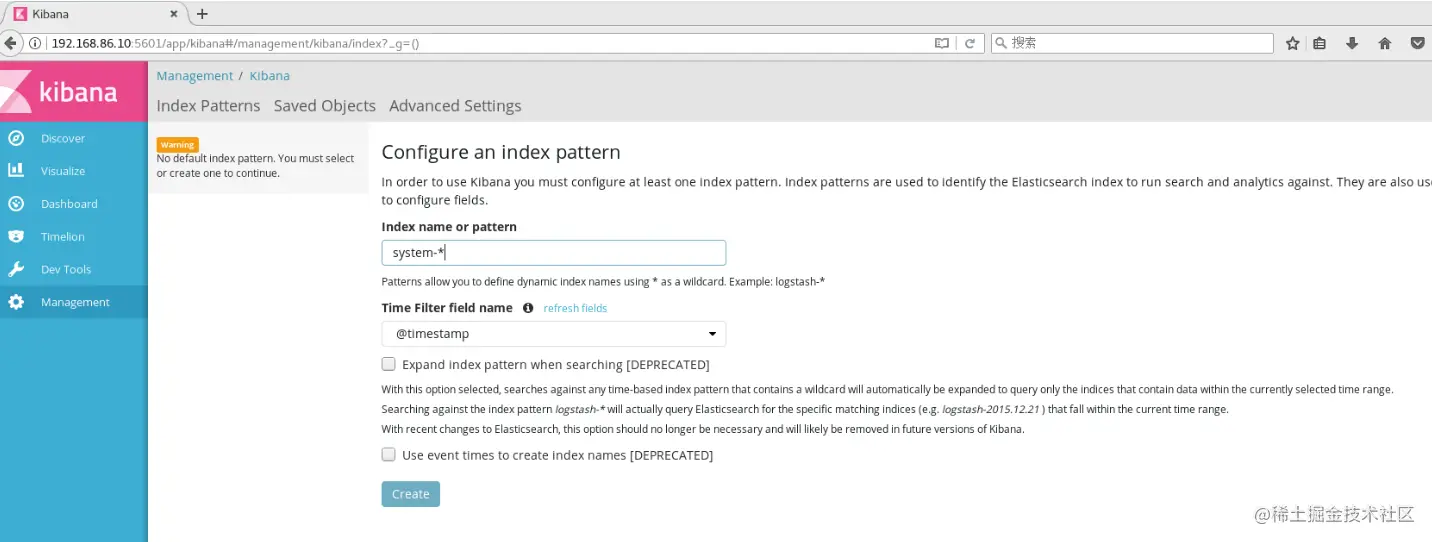This screenshot has width=1432, height=542.
Task: Click the info icon beside Time Filter field name
Action: pyautogui.click(x=528, y=308)
